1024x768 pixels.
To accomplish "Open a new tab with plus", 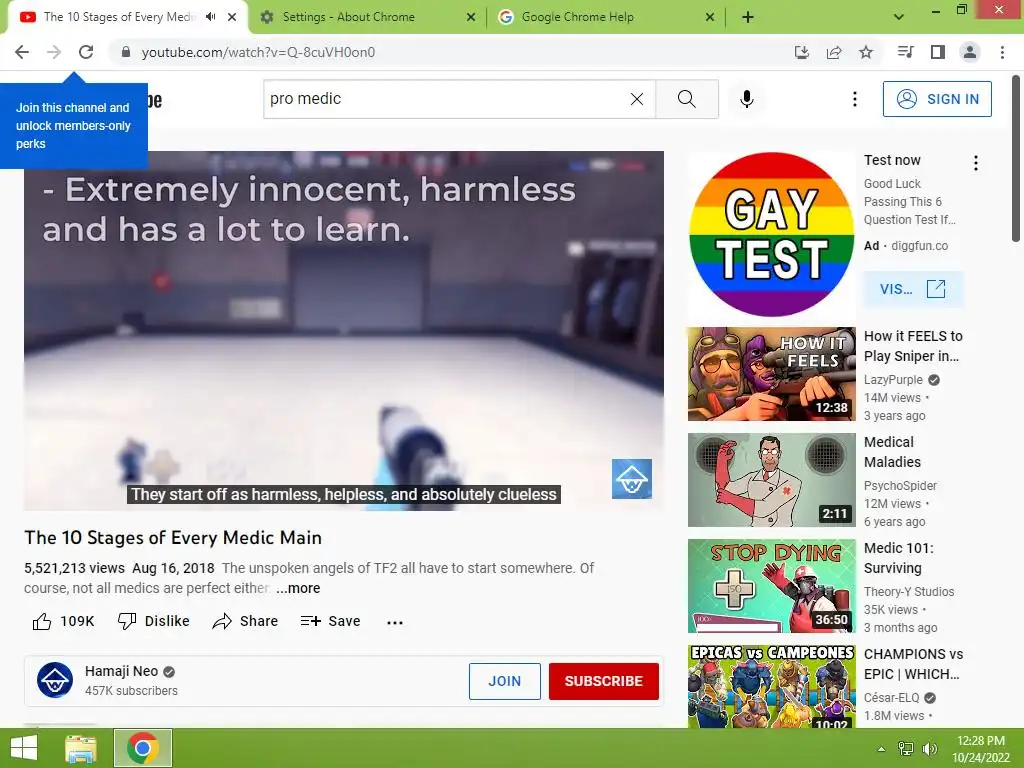I will 748,17.
